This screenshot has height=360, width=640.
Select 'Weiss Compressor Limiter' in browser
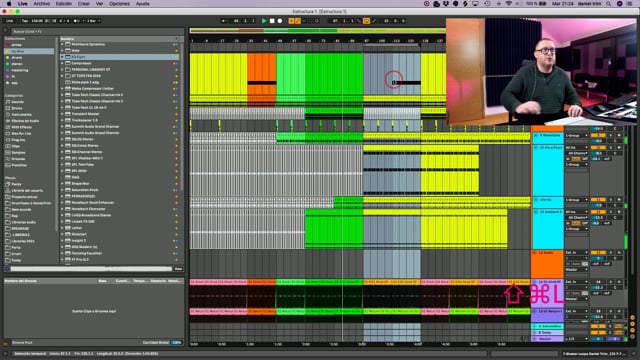pos(92,89)
